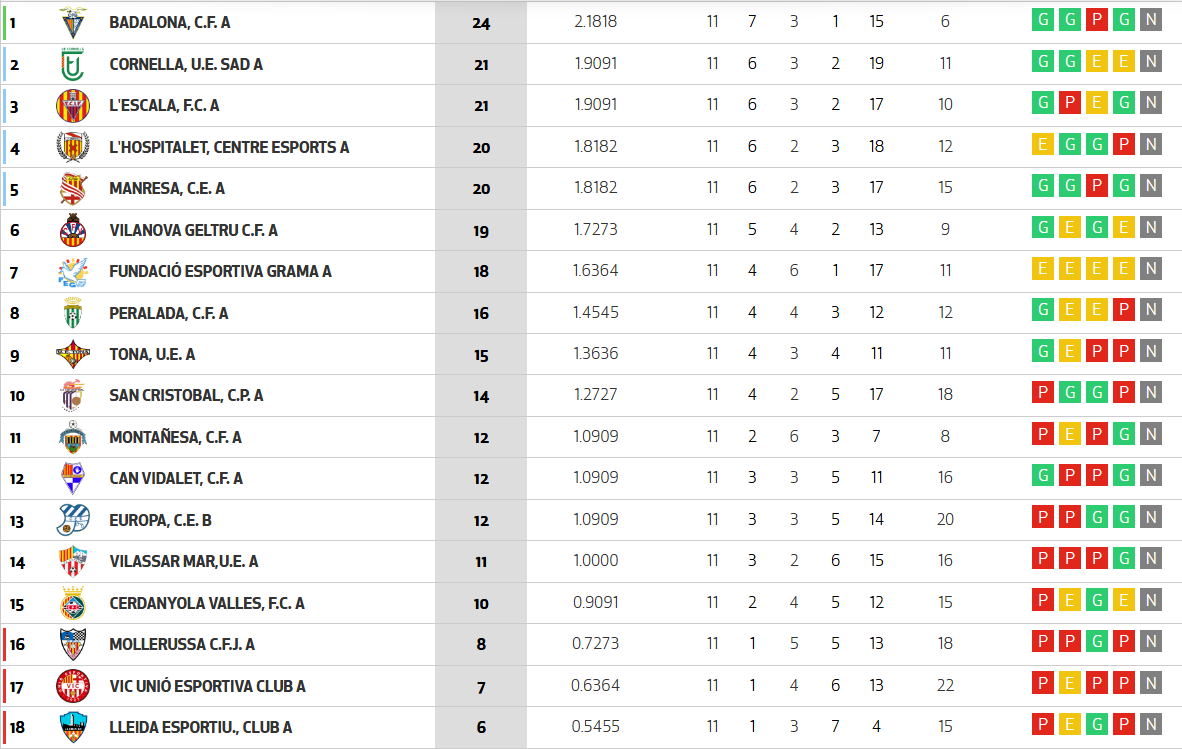1182x749 pixels.
Task: Click Cerdanyola Valles' green G result box
Action: pos(1097,601)
